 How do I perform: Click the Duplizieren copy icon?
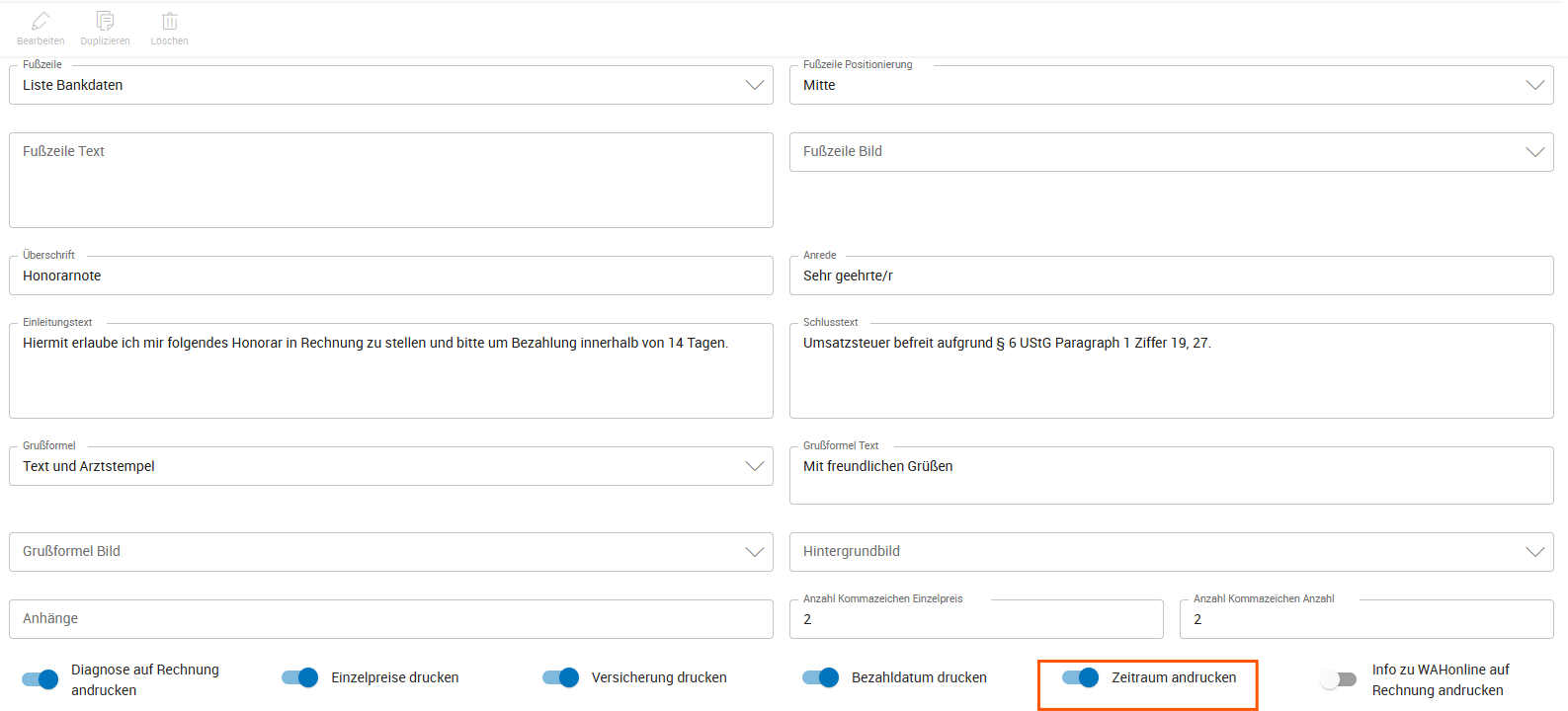[x=105, y=21]
